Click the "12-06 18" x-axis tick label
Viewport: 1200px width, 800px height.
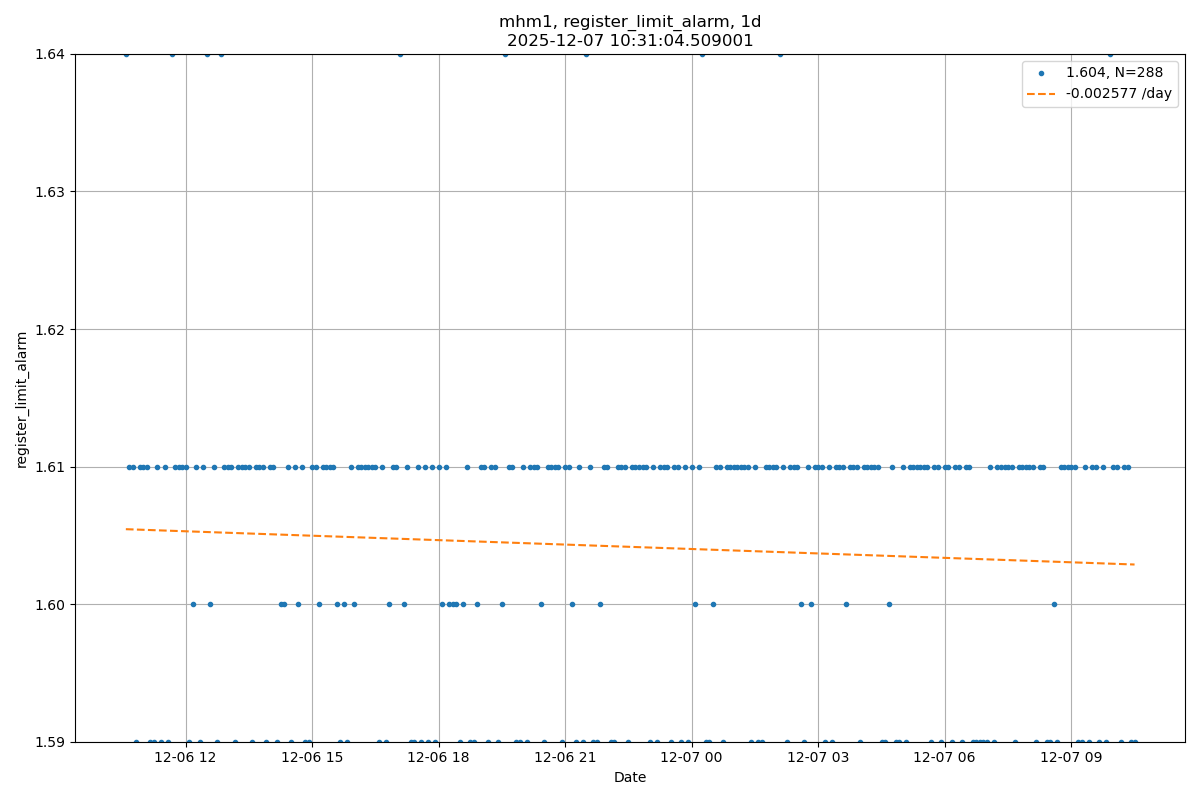tap(439, 759)
